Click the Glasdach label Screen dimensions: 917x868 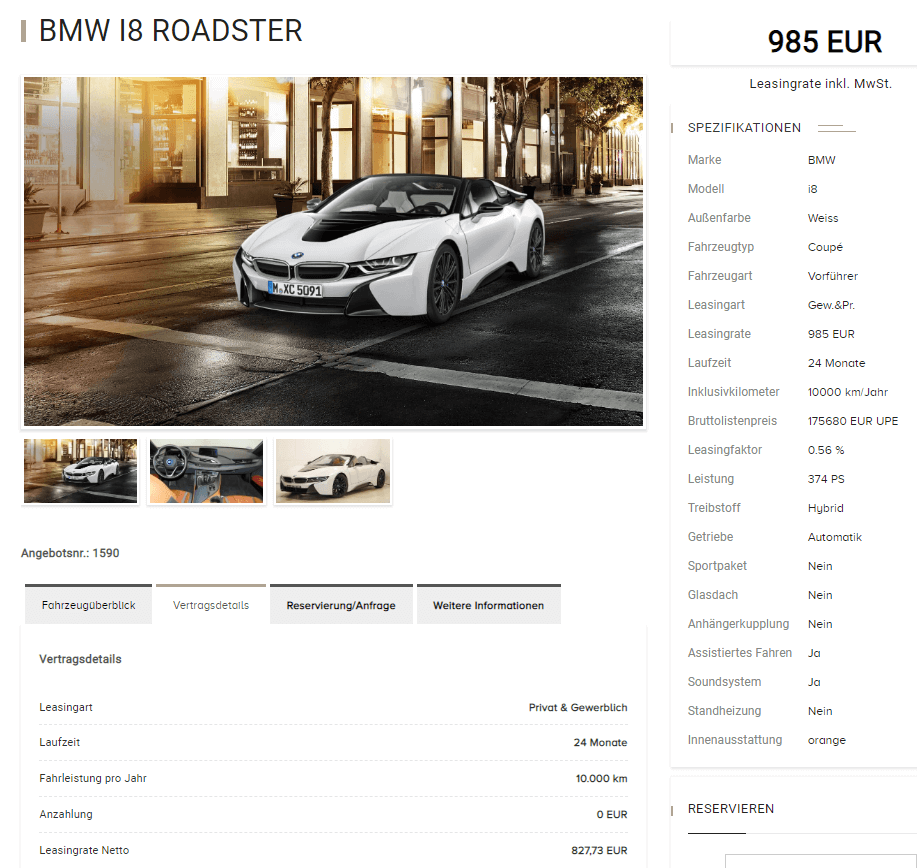pos(713,595)
